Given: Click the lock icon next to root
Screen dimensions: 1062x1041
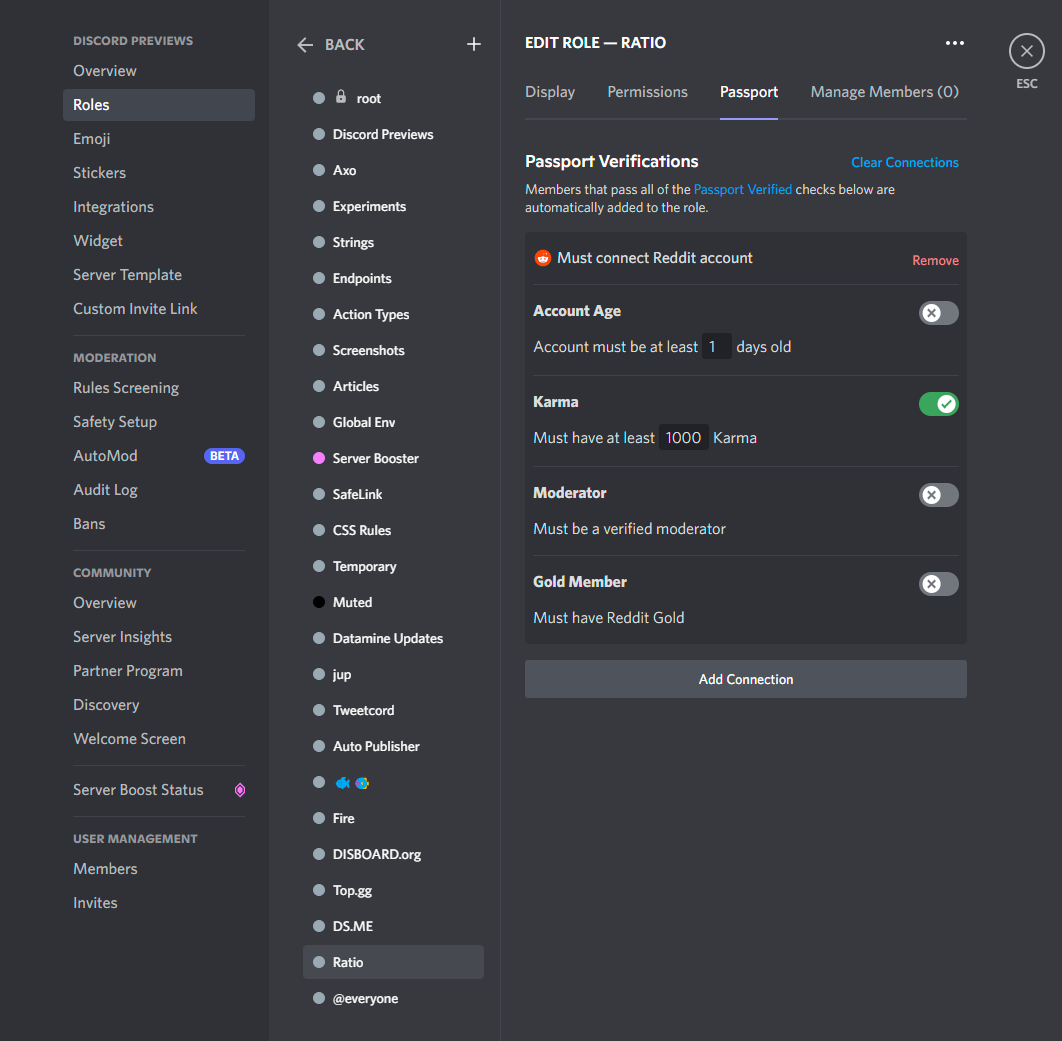Looking at the screenshot, I should coord(341,97).
